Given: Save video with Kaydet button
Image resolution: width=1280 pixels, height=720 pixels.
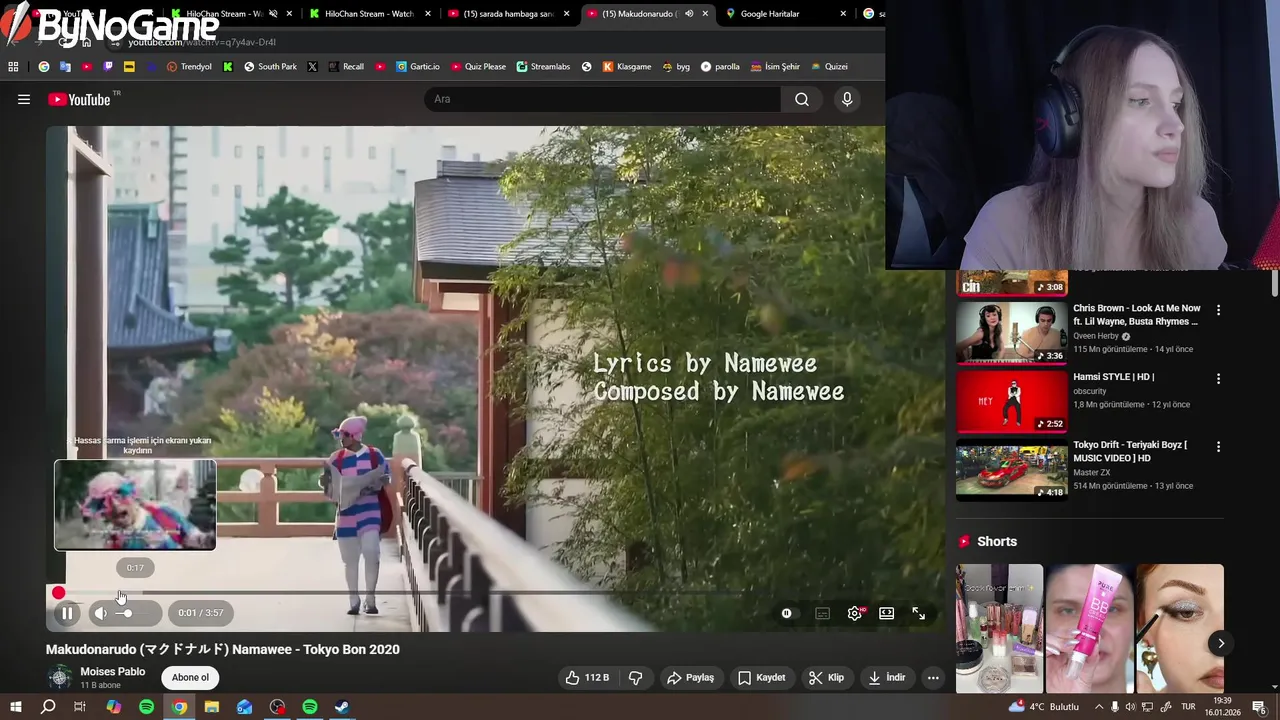Looking at the screenshot, I should click(761, 677).
